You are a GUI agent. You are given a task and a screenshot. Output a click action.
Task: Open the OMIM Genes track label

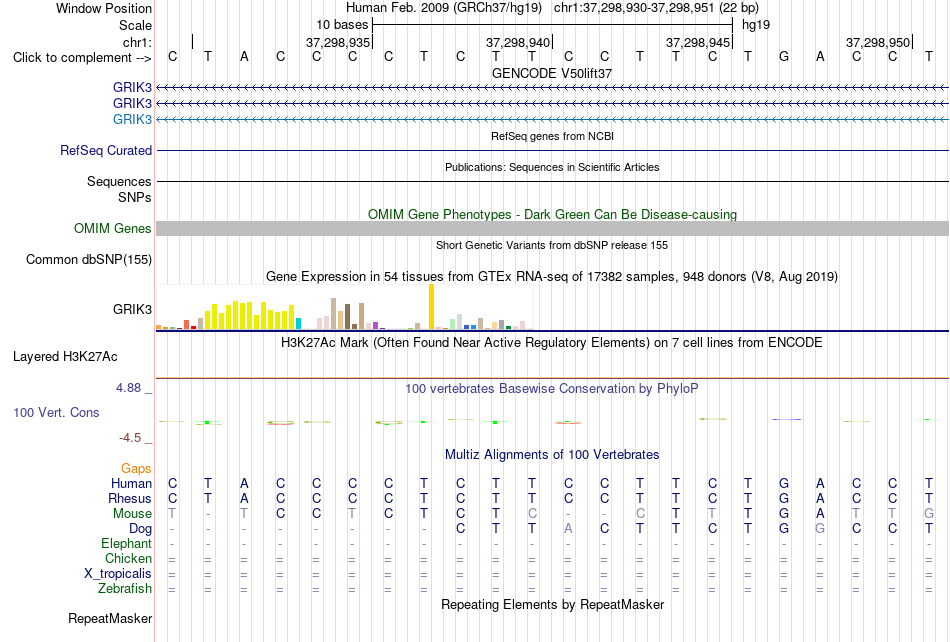point(113,228)
